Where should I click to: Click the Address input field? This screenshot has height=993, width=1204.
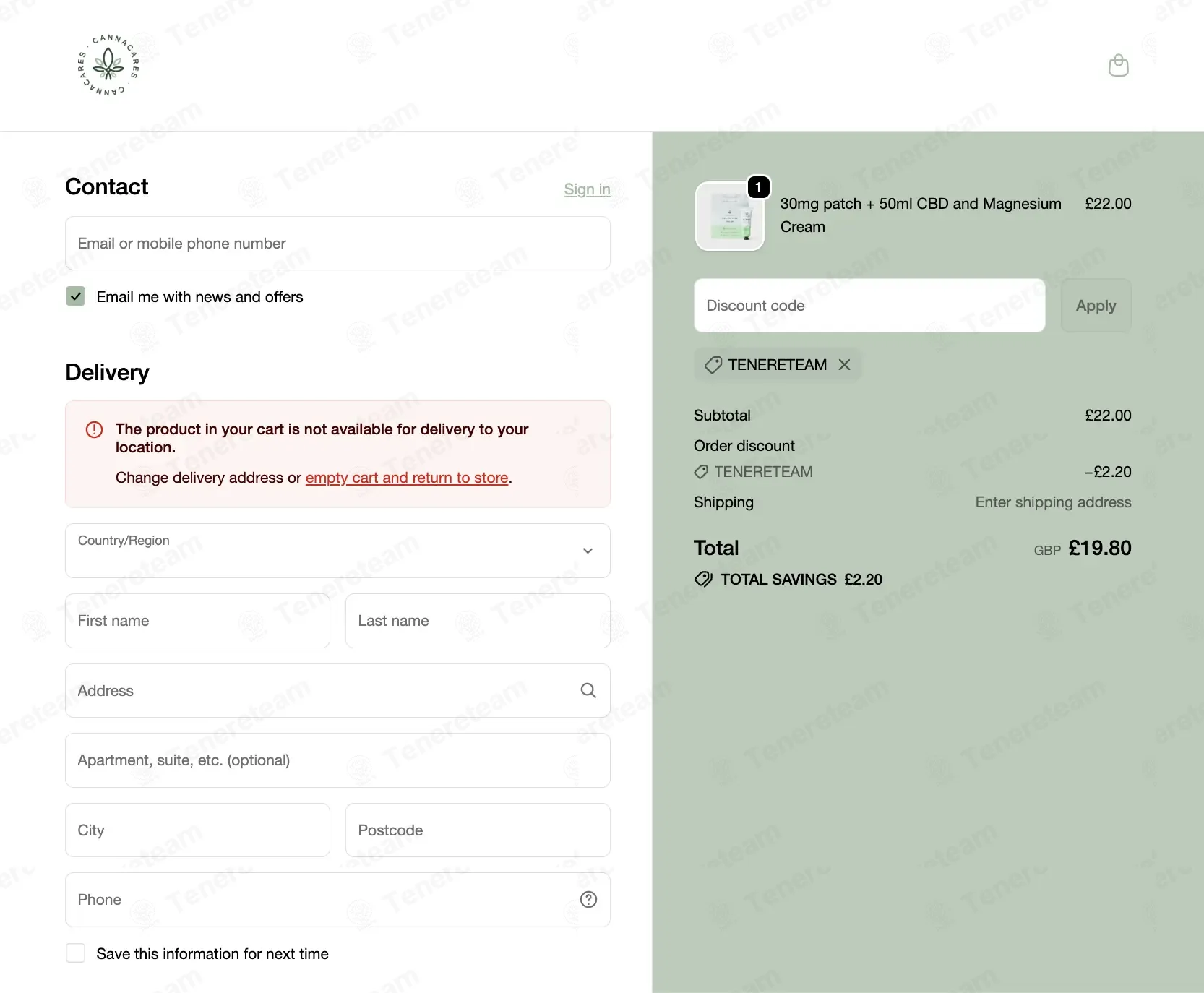tap(337, 691)
